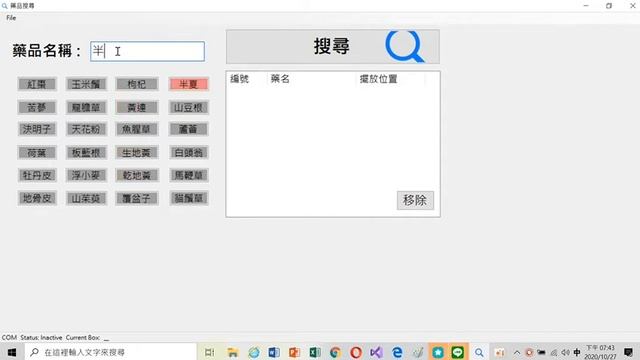
Task: Click the Windows taskbar search box
Action: pyautogui.click(x=111, y=352)
